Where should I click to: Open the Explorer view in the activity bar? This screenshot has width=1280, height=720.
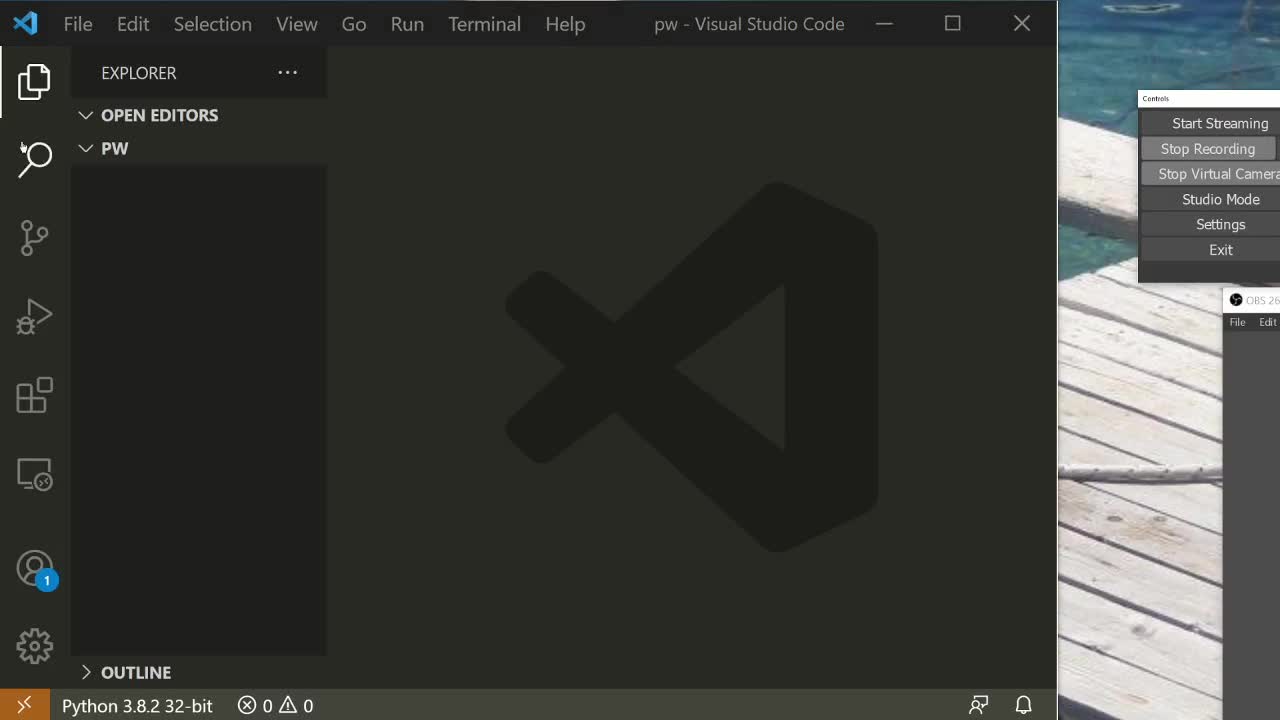click(34, 81)
